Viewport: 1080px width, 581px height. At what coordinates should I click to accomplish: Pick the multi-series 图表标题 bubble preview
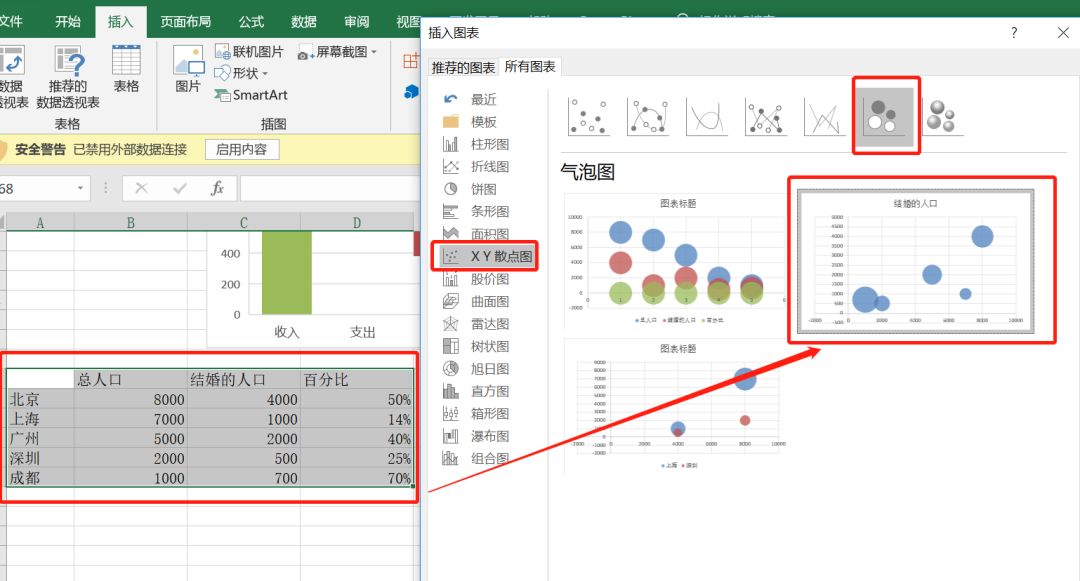coord(675,262)
